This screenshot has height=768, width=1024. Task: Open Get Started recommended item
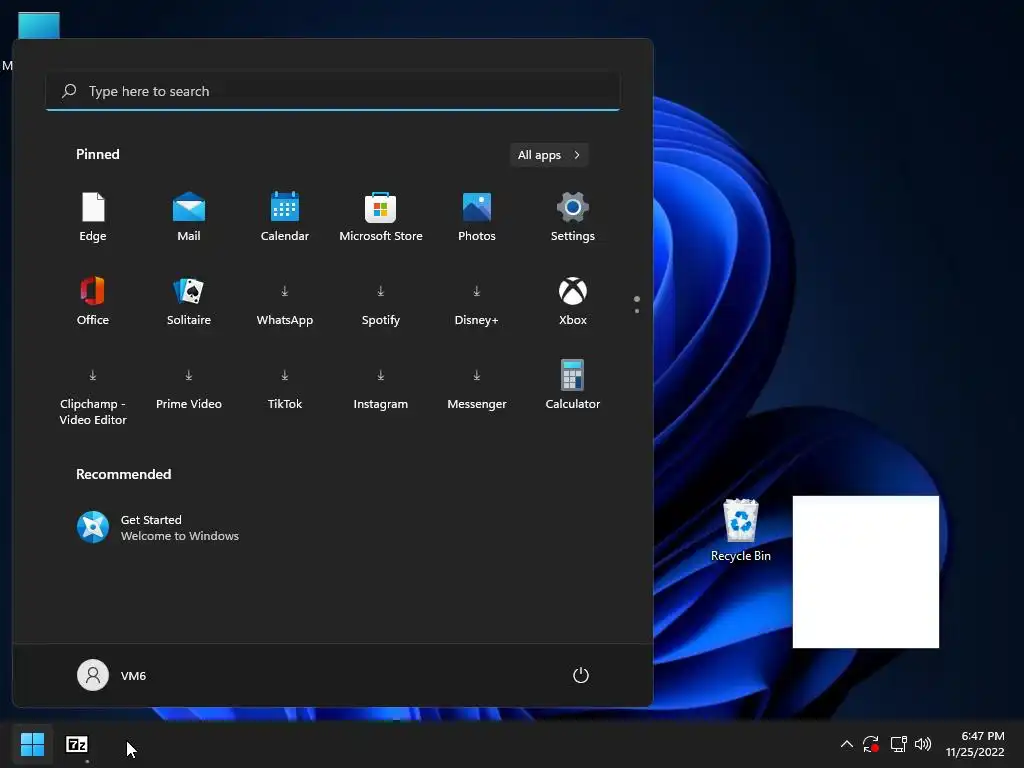click(158, 528)
